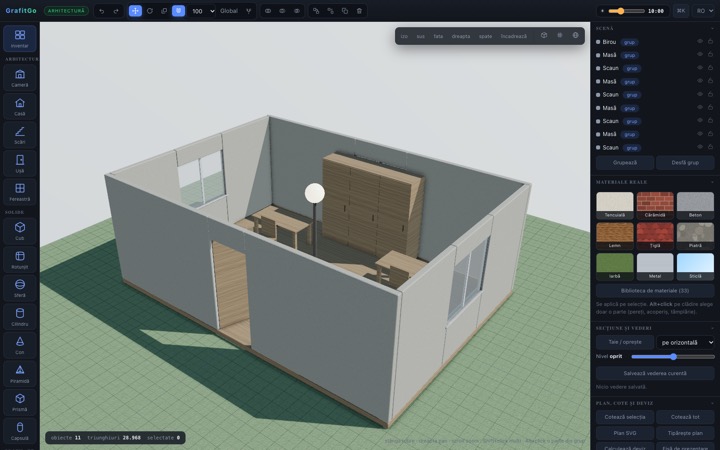Lock the Birou group

pyautogui.click(x=710, y=41)
